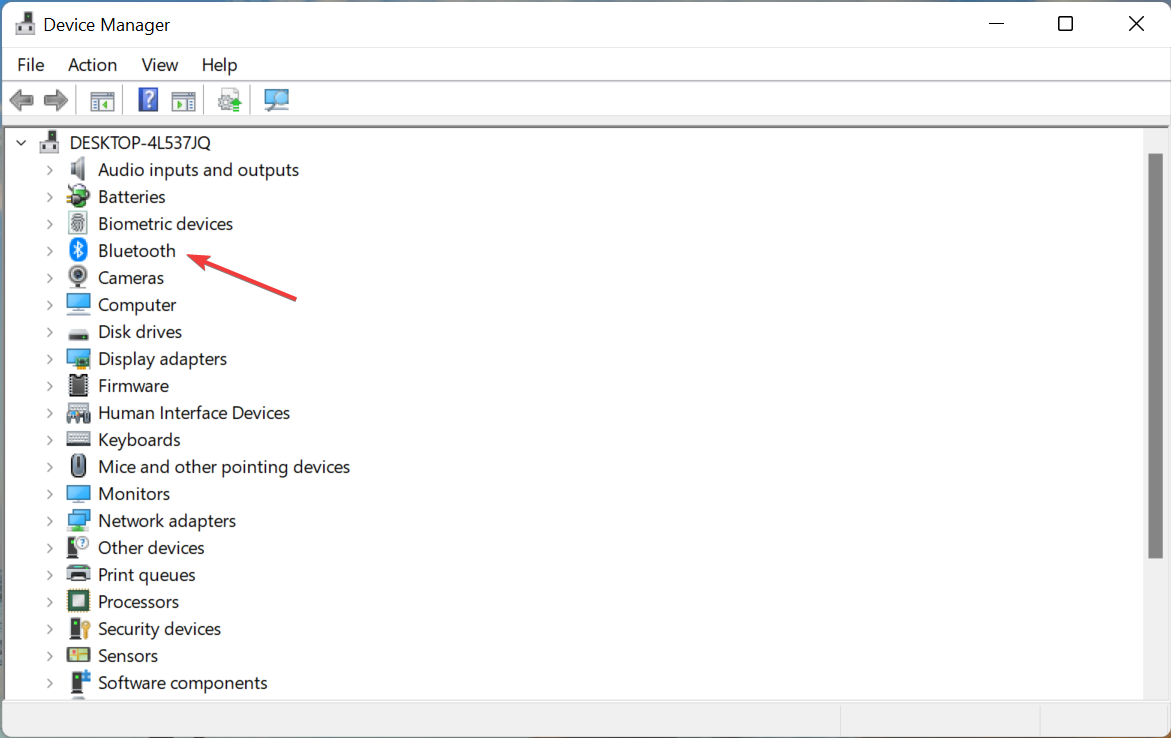The width and height of the screenshot is (1171, 738).
Task: Click the Cameras webcam icon
Action: point(78,277)
